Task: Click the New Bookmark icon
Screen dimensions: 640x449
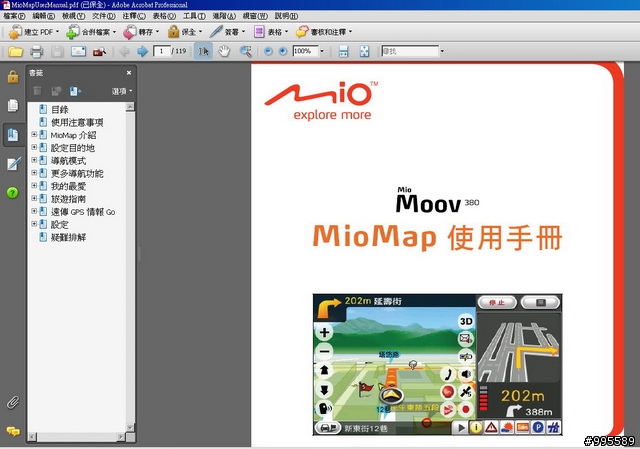Action: click(x=75, y=91)
